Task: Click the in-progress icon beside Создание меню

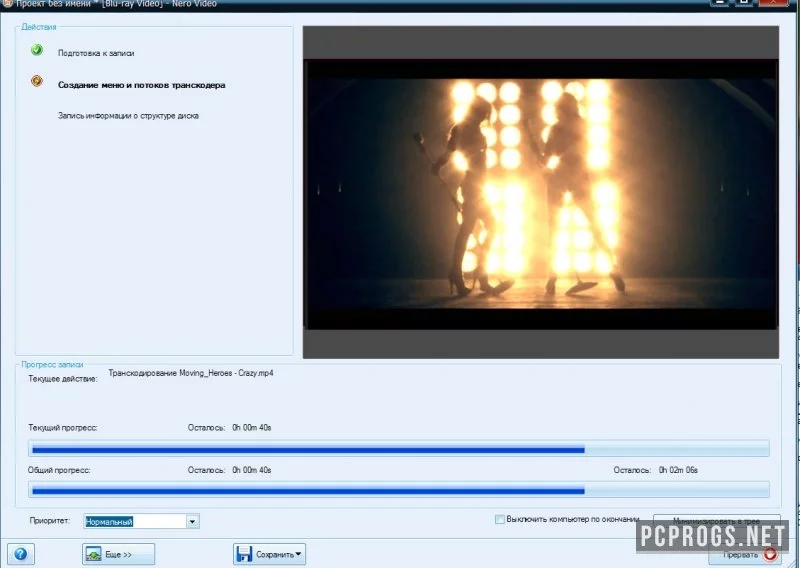Action: click(x=37, y=81)
